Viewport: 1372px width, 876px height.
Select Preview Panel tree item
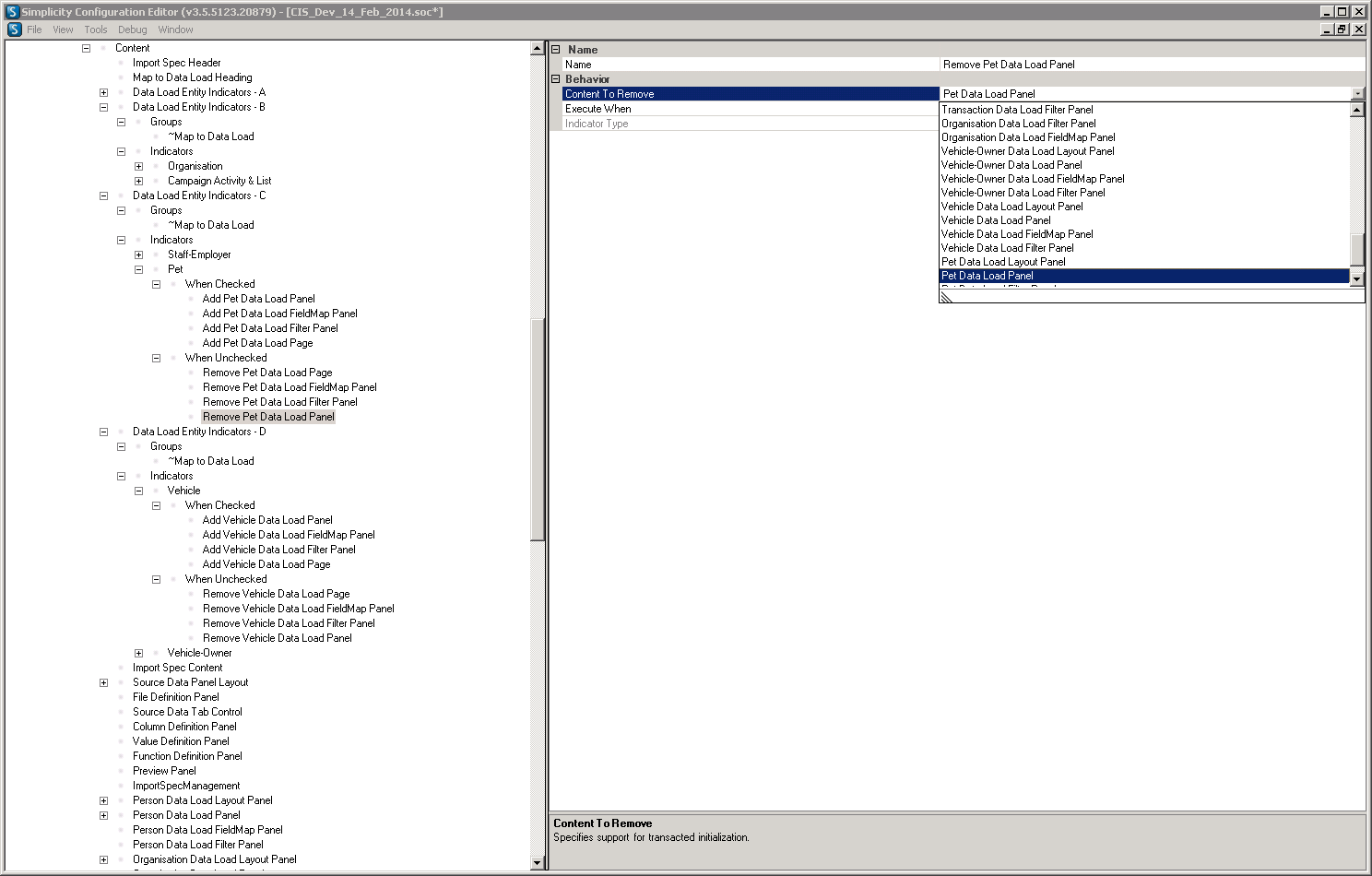click(164, 771)
